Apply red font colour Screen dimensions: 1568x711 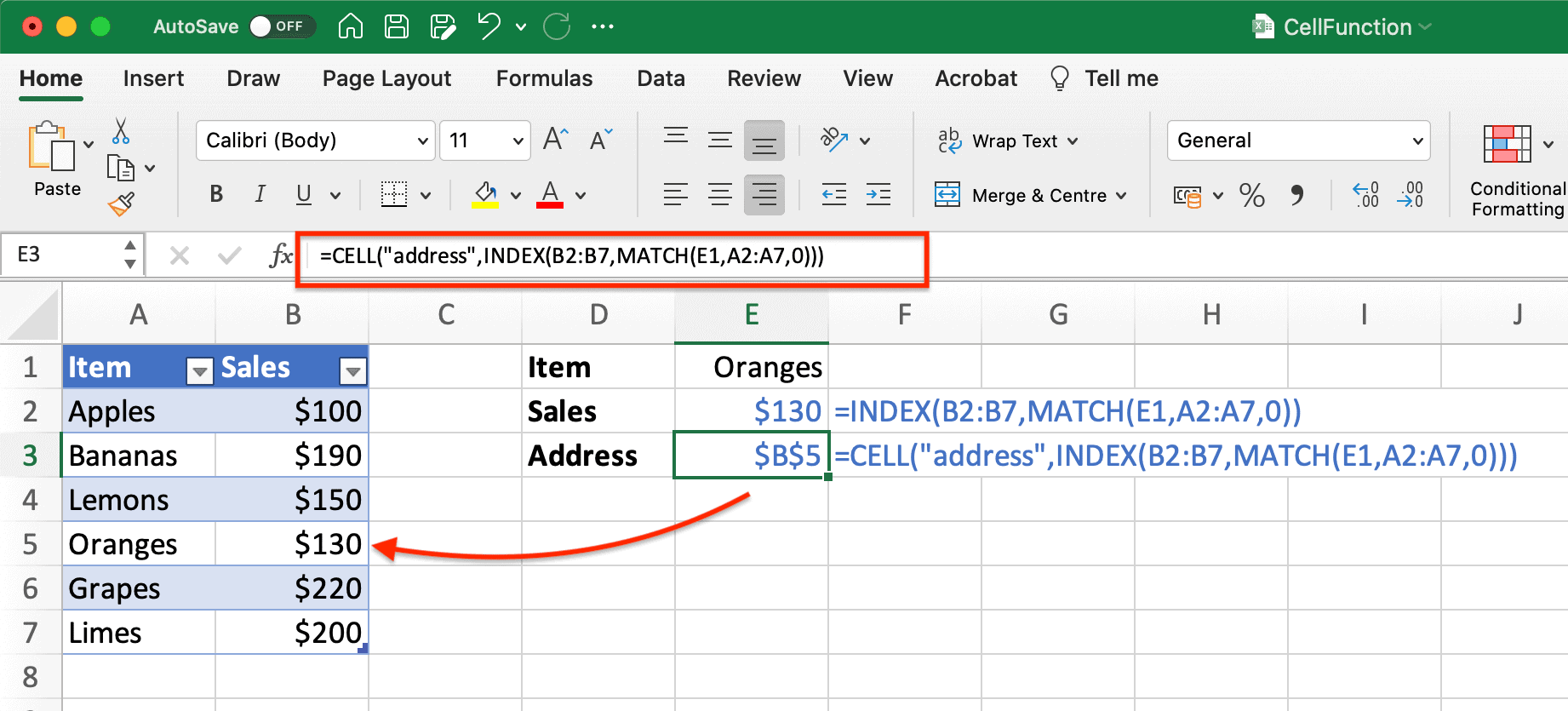tap(550, 195)
